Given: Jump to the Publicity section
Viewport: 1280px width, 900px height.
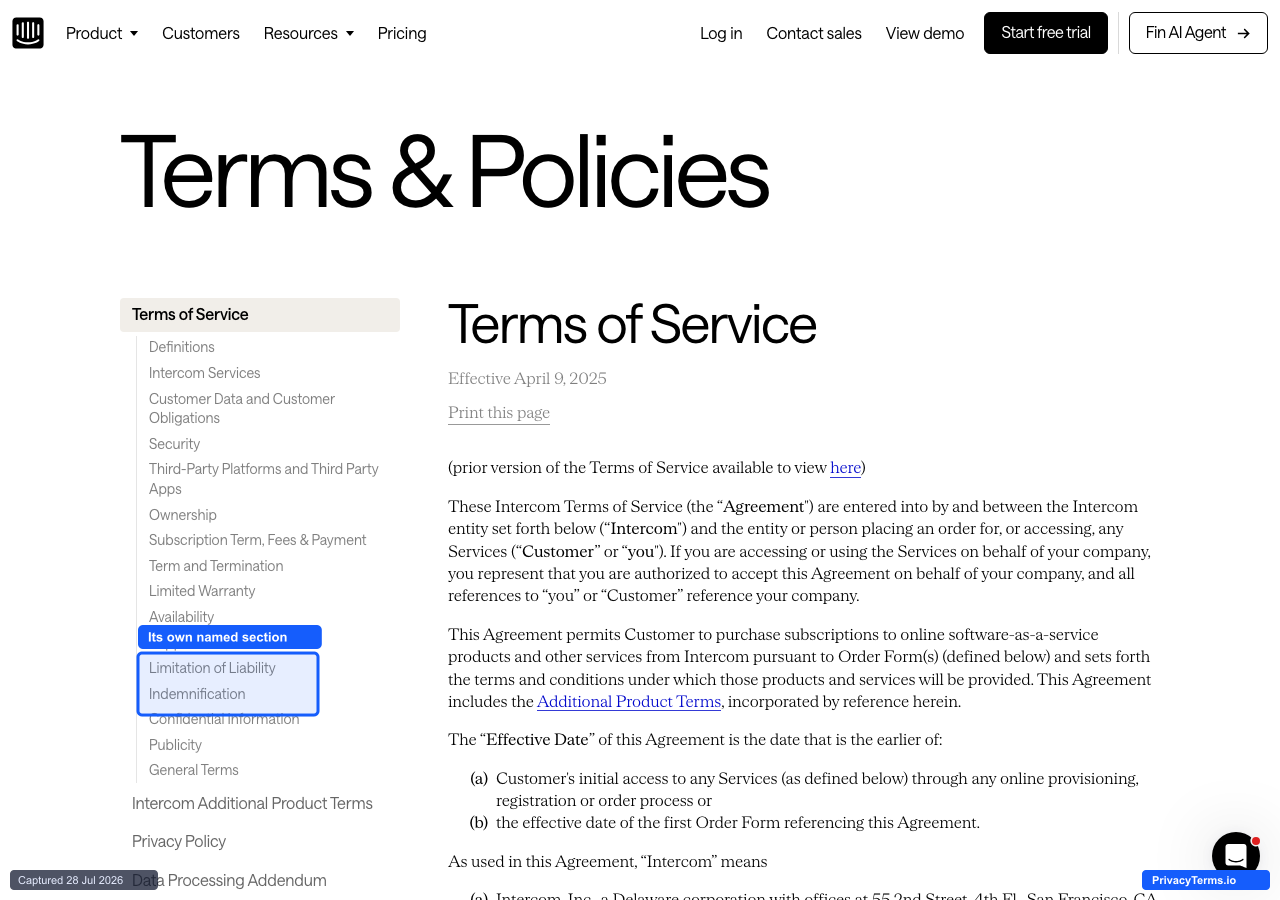Looking at the screenshot, I should click(x=176, y=745).
